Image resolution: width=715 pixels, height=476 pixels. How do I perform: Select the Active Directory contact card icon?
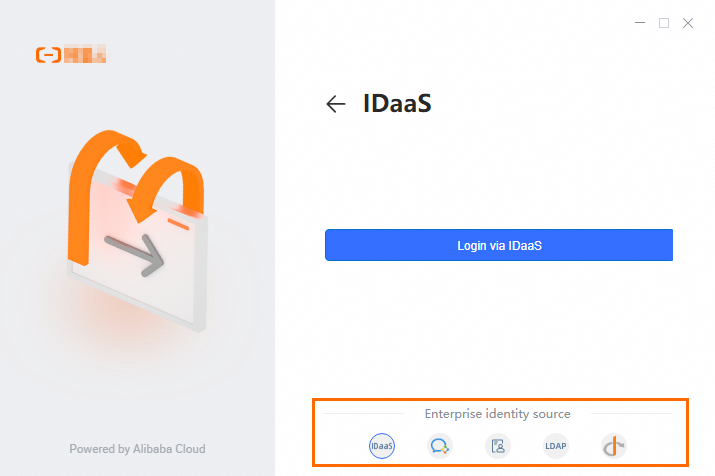497,446
